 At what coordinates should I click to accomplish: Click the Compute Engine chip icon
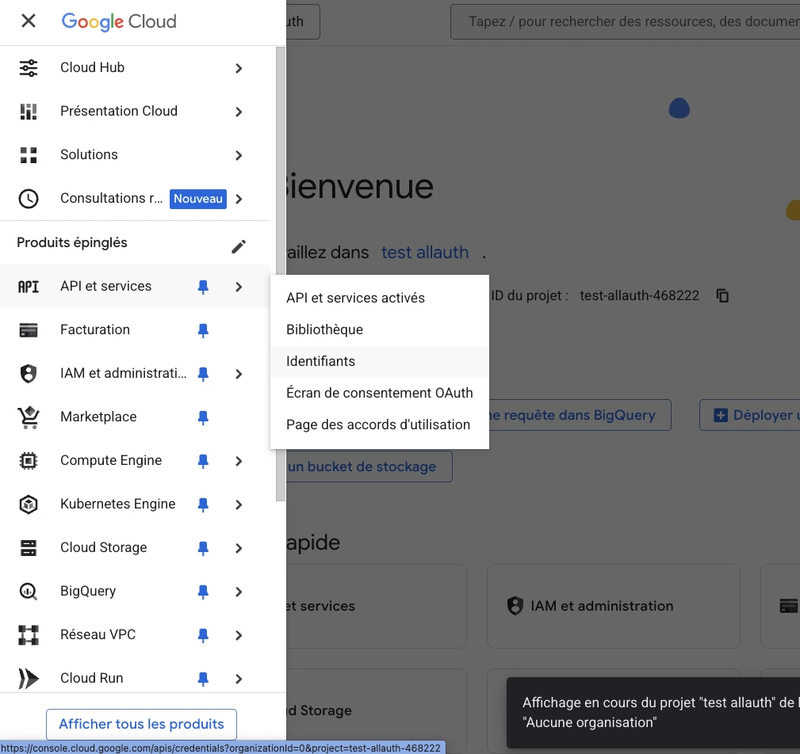[x=29, y=461]
